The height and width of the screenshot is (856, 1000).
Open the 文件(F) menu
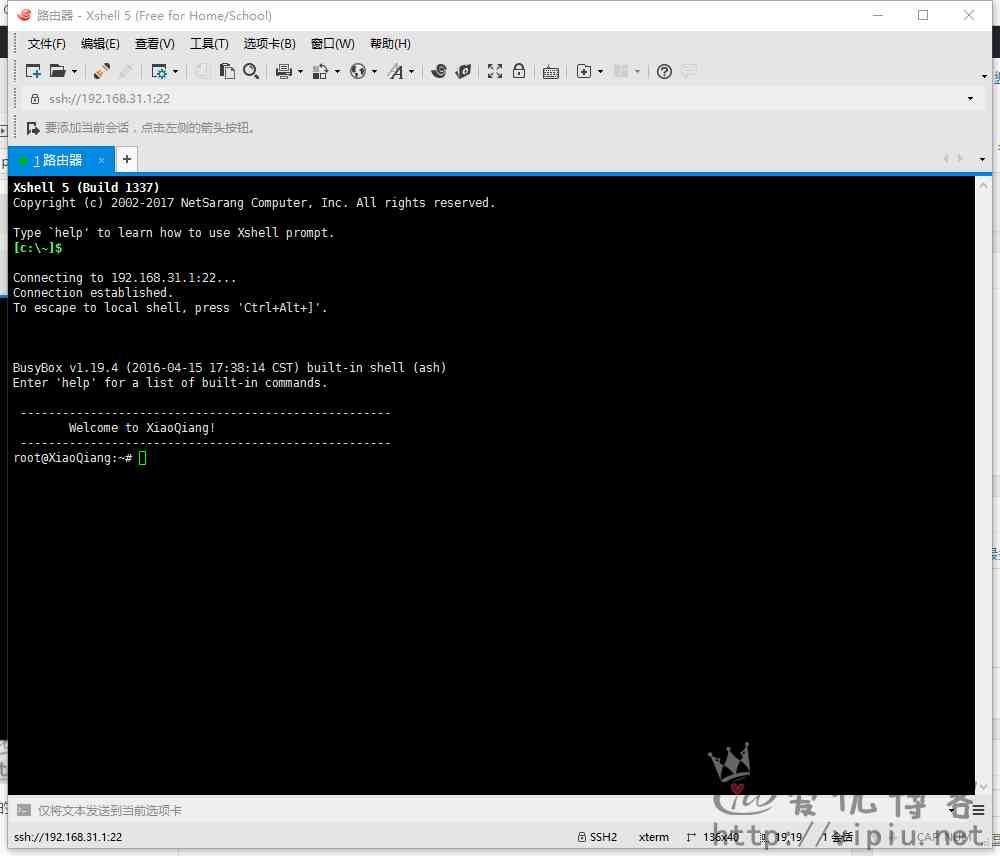(46, 43)
